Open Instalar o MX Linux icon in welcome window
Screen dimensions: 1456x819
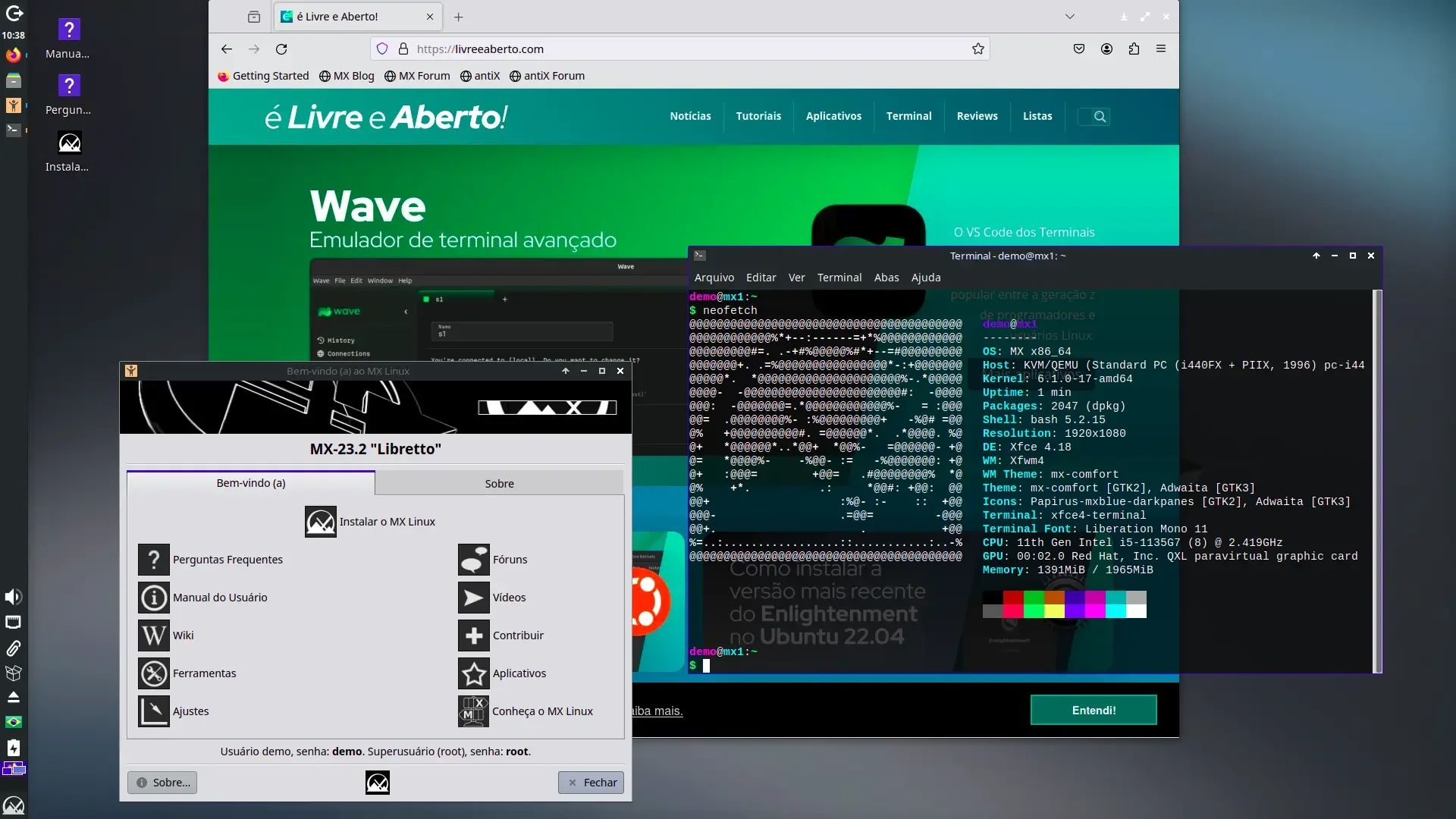[321, 522]
